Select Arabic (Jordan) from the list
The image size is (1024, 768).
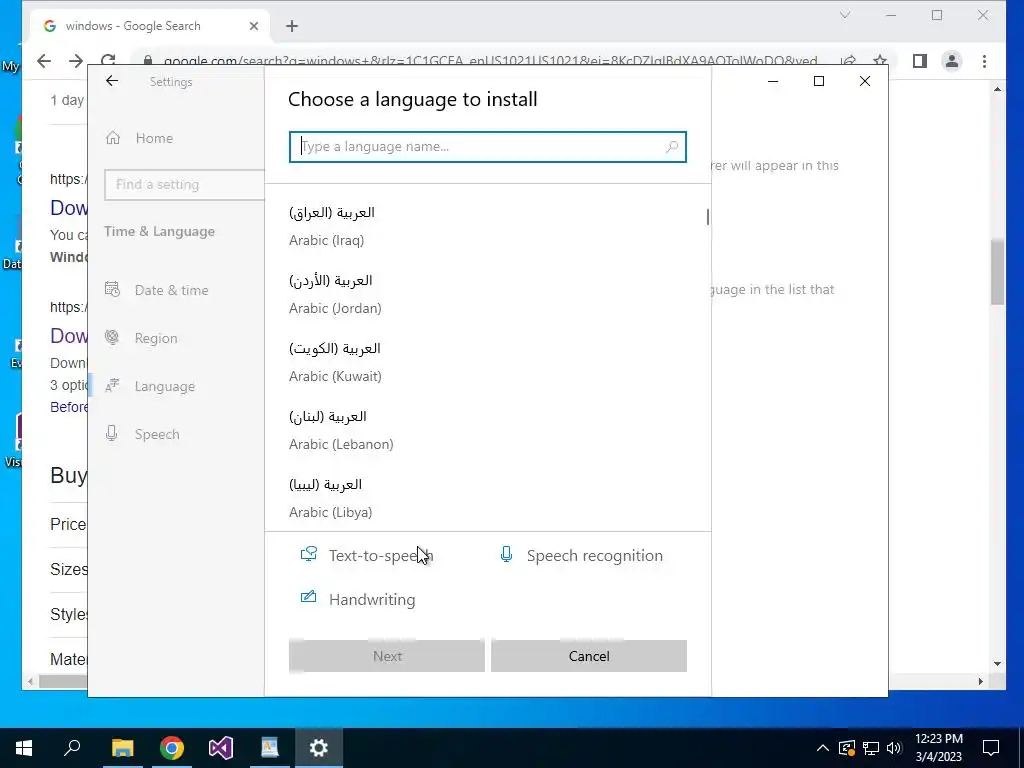pos(486,294)
